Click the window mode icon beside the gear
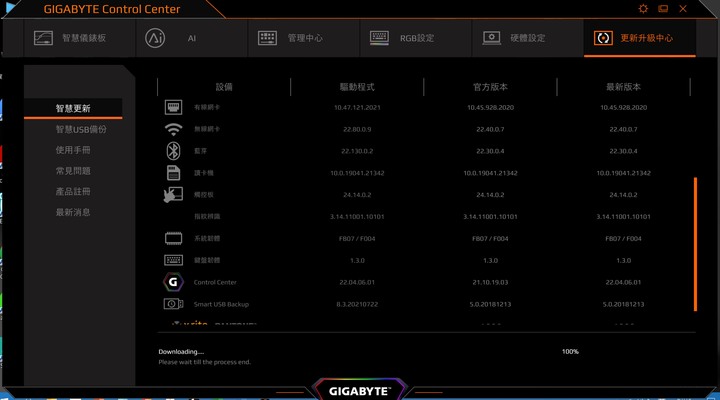 pyautogui.click(x=663, y=9)
